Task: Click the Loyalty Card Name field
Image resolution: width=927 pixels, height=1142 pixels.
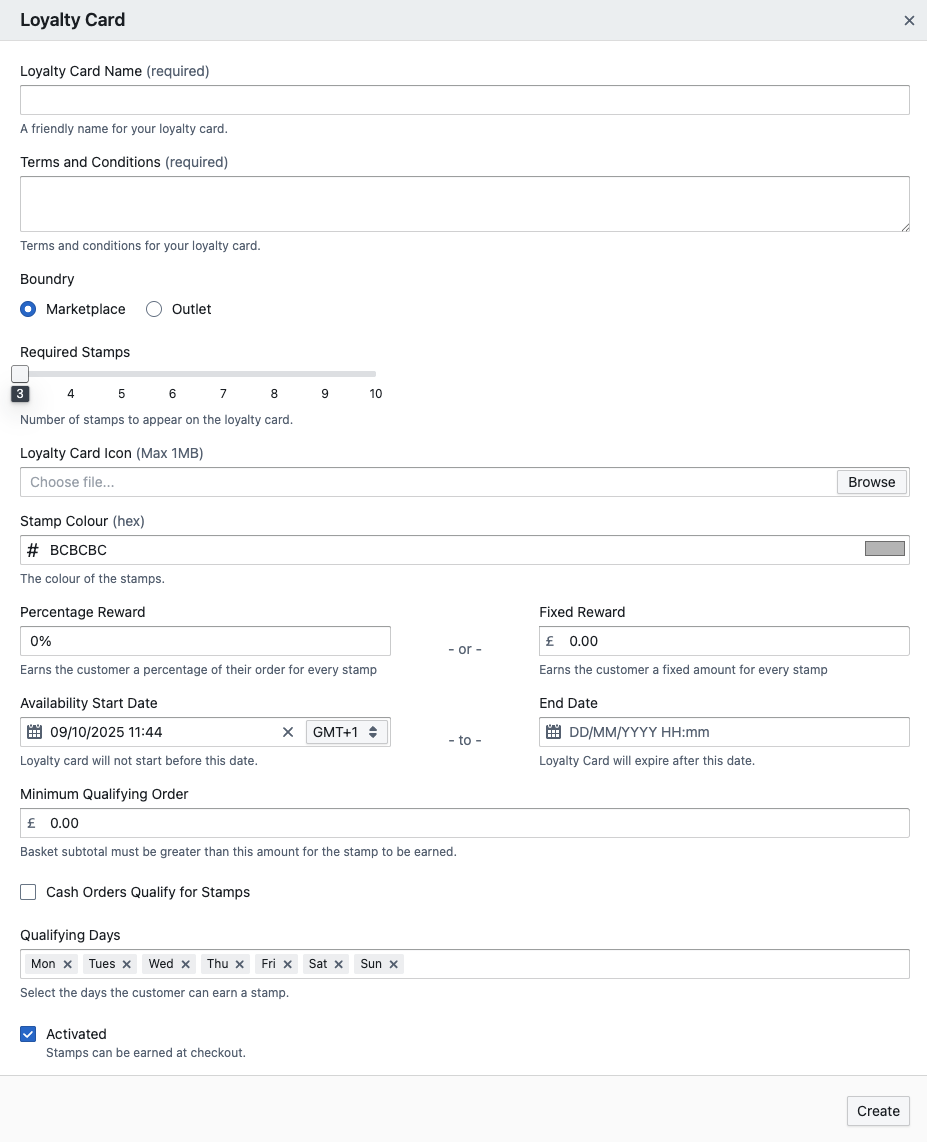Action: (464, 100)
